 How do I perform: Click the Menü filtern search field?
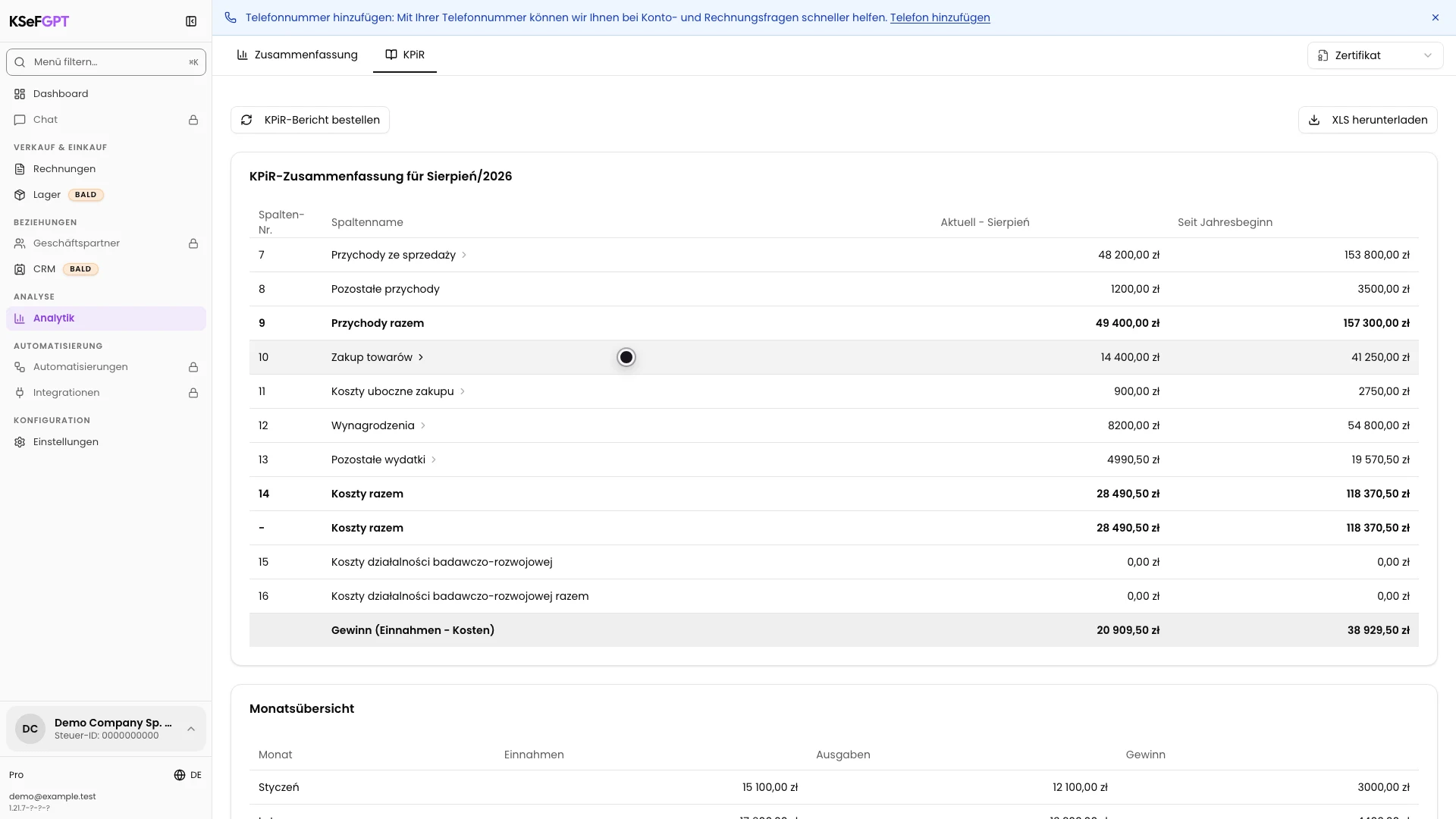(106, 62)
